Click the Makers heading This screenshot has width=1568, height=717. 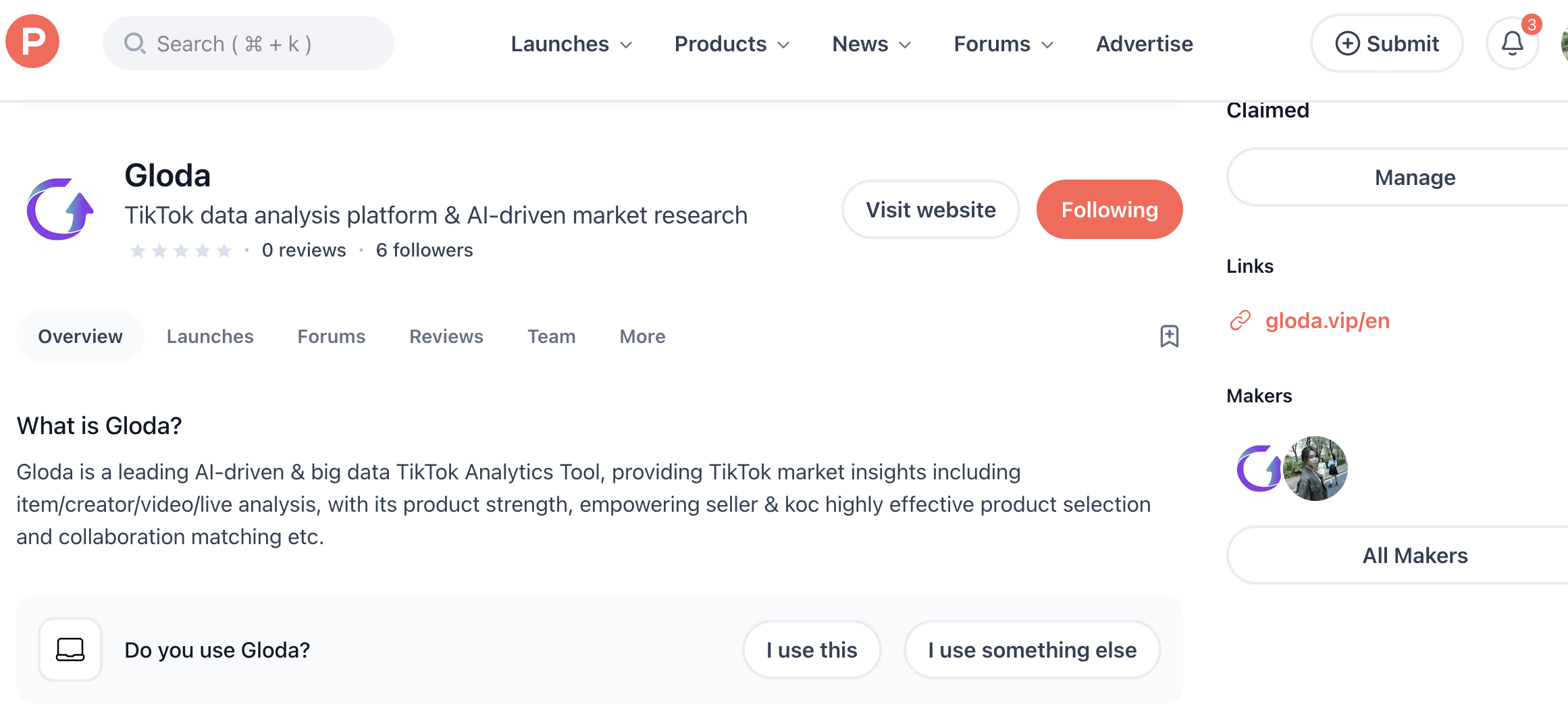tap(1259, 396)
